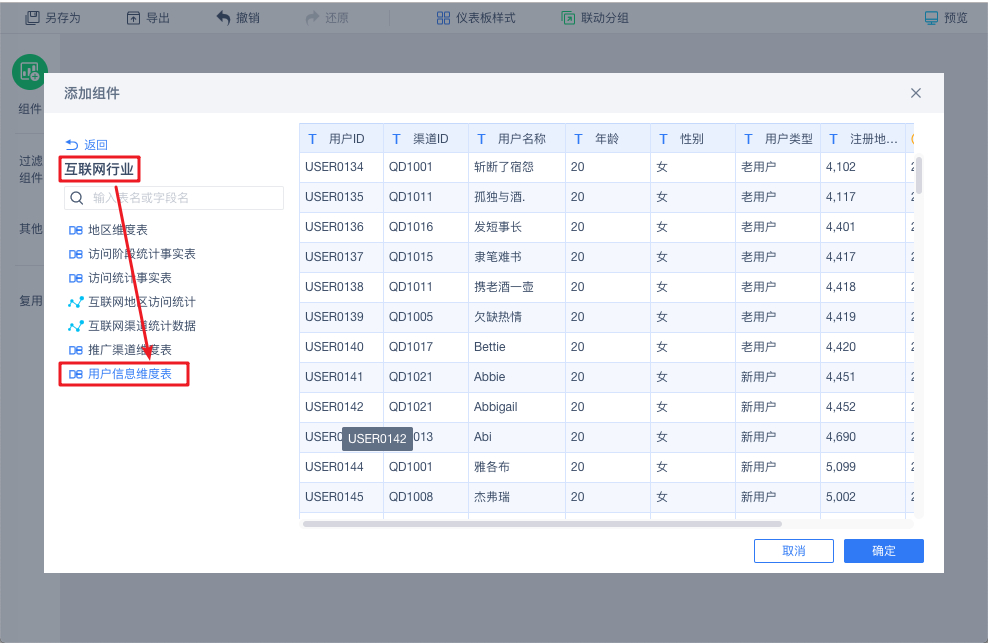Viewport: 988px width, 643px height.
Task: Click the type icon of 用户ID column
Action: coord(312,139)
